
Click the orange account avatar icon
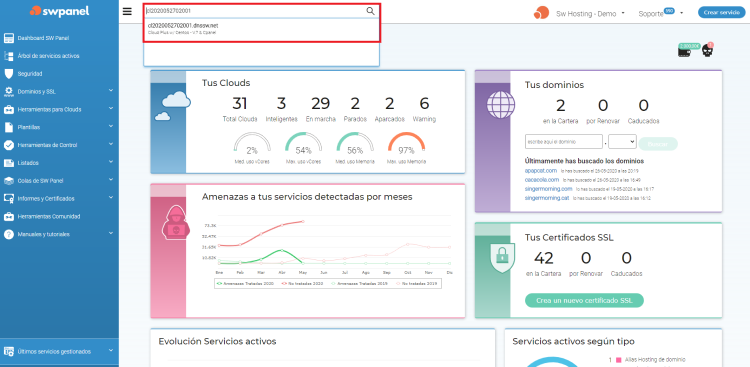coord(541,13)
